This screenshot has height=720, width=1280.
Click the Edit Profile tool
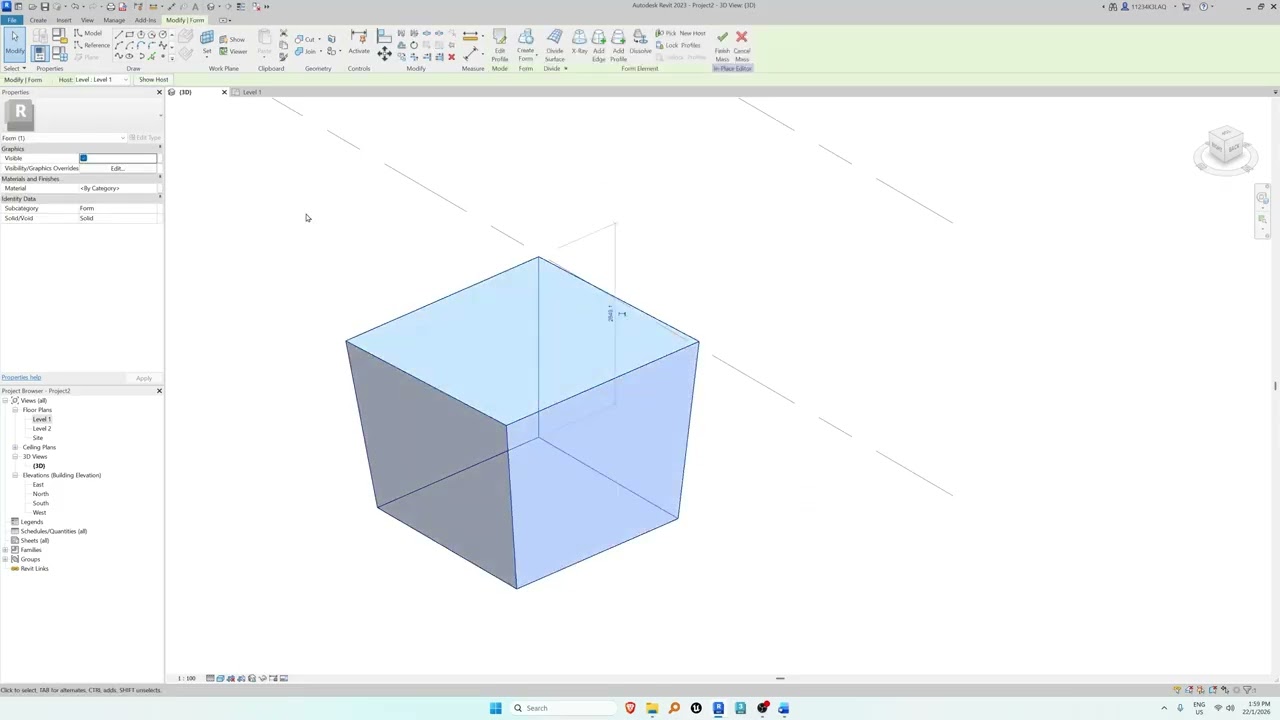(x=499, y=46)
